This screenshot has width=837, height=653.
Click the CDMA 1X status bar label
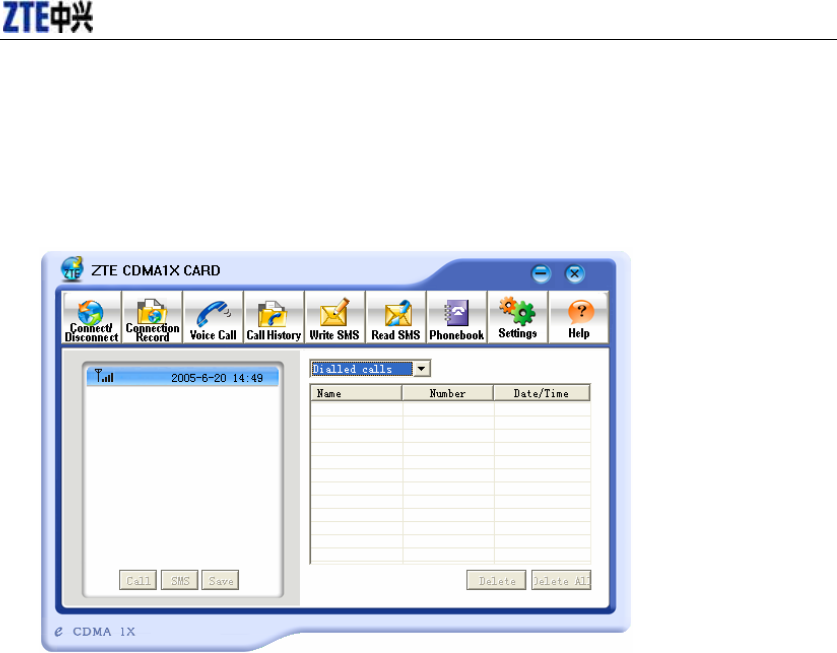(104, 632)
